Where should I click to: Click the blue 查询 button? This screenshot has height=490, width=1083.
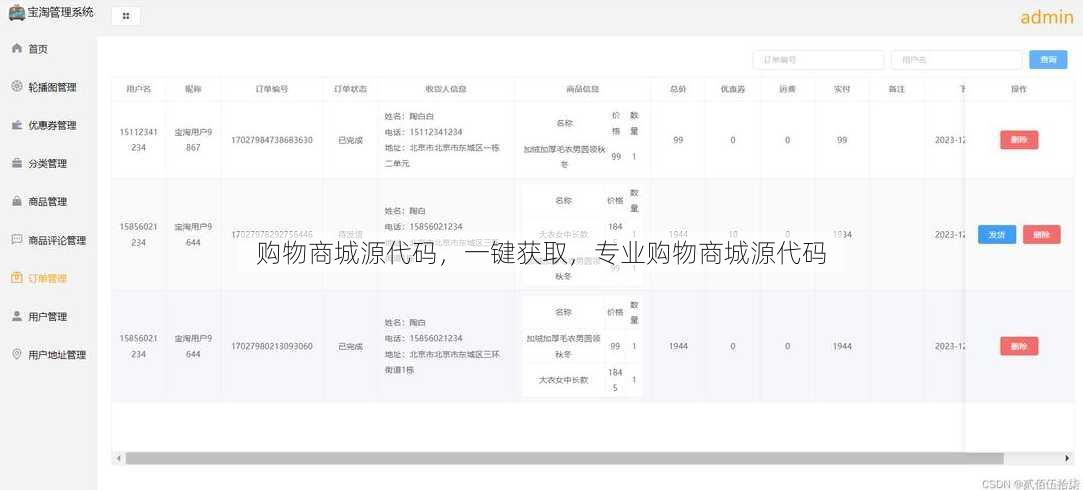pyautogui.click(x=1048, y=60)
